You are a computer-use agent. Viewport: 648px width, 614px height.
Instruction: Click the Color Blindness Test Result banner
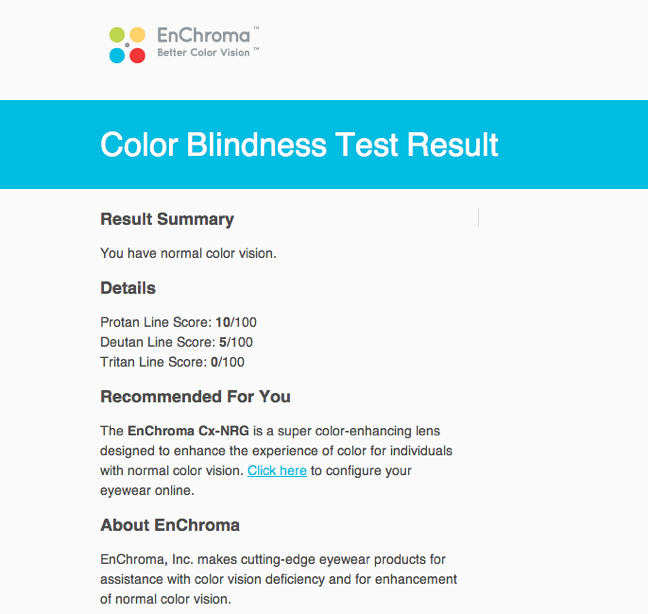(324, 144)
